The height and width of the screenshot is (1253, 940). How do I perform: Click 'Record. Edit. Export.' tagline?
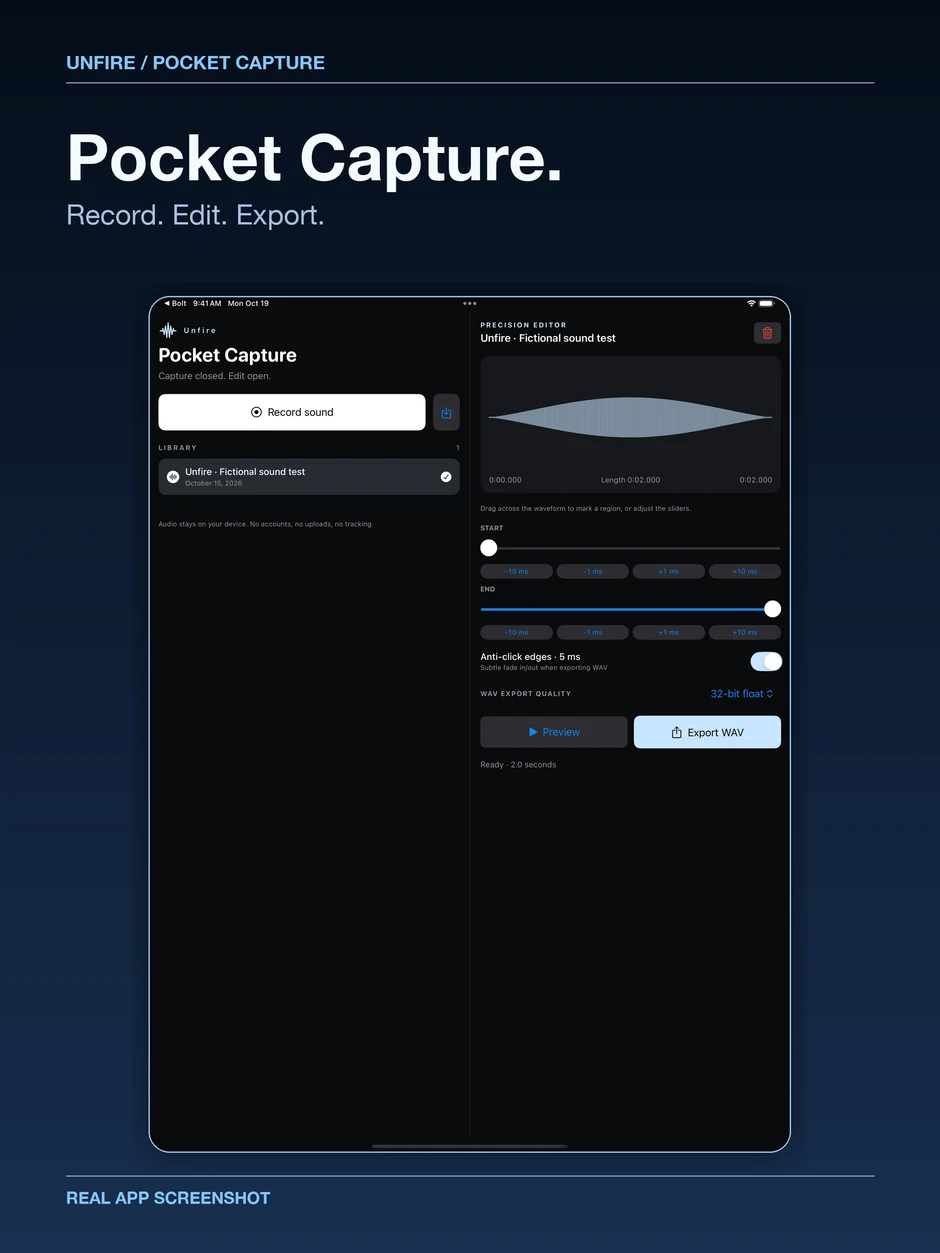pyautogui.click(x=195, y=215)
